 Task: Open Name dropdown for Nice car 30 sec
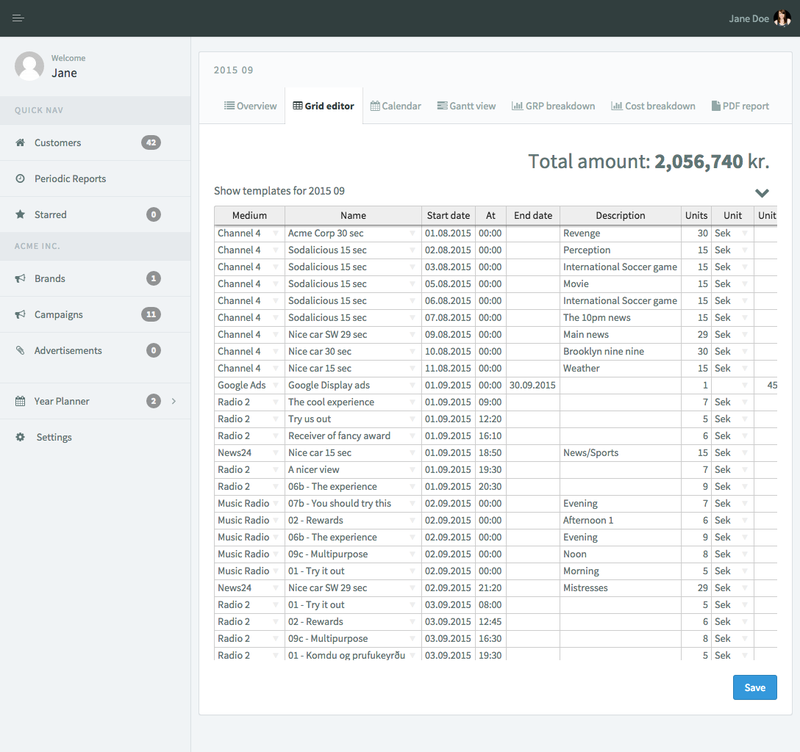pos(412,352)
